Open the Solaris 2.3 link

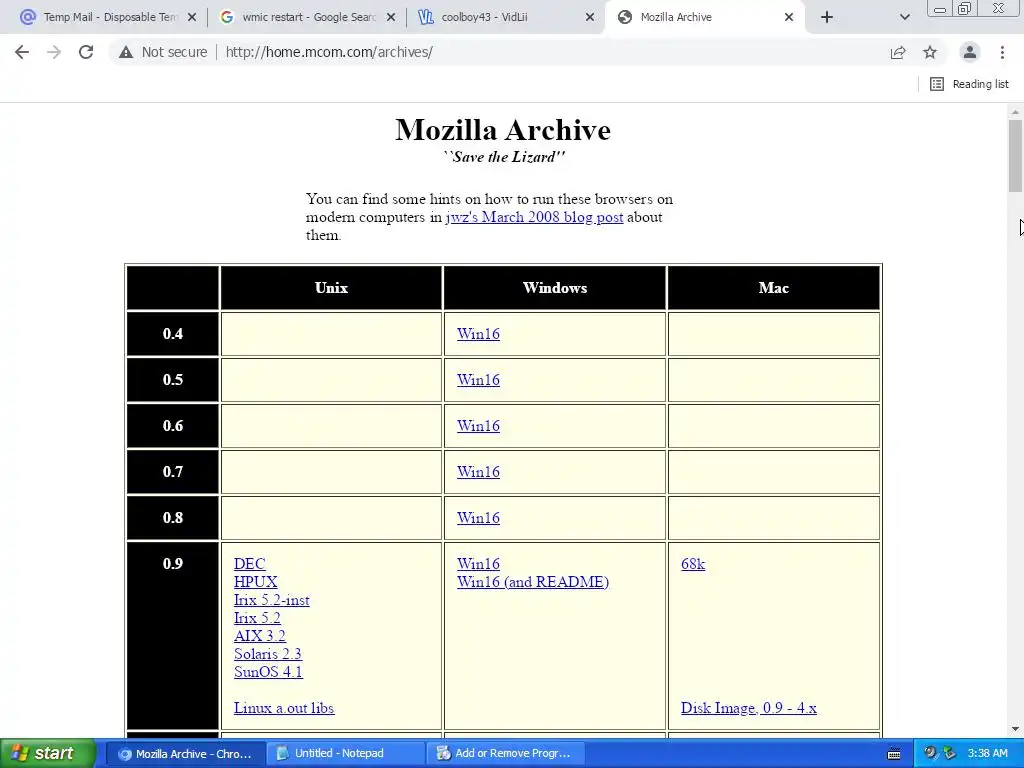click(x=268, y=654)
